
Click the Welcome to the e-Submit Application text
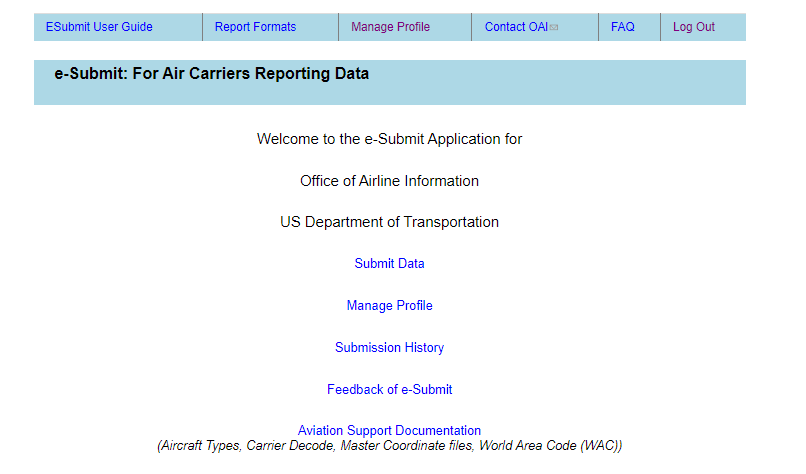(390, 139)
